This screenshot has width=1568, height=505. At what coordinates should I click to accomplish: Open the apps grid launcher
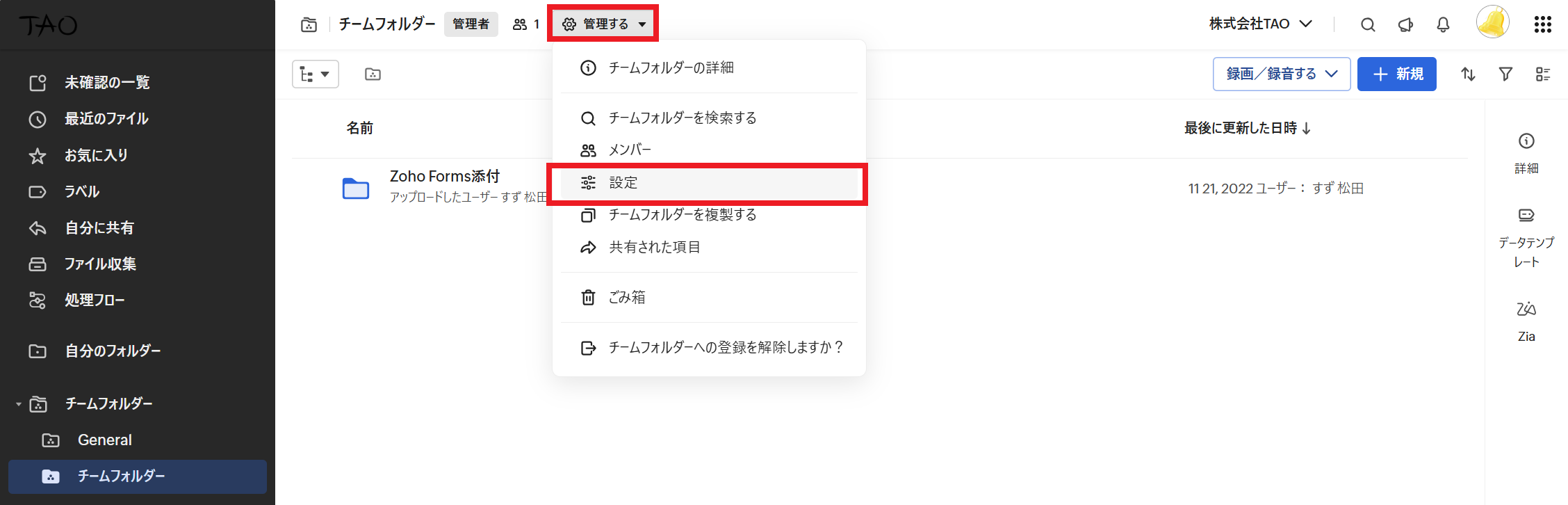(x=1543, y=24)
